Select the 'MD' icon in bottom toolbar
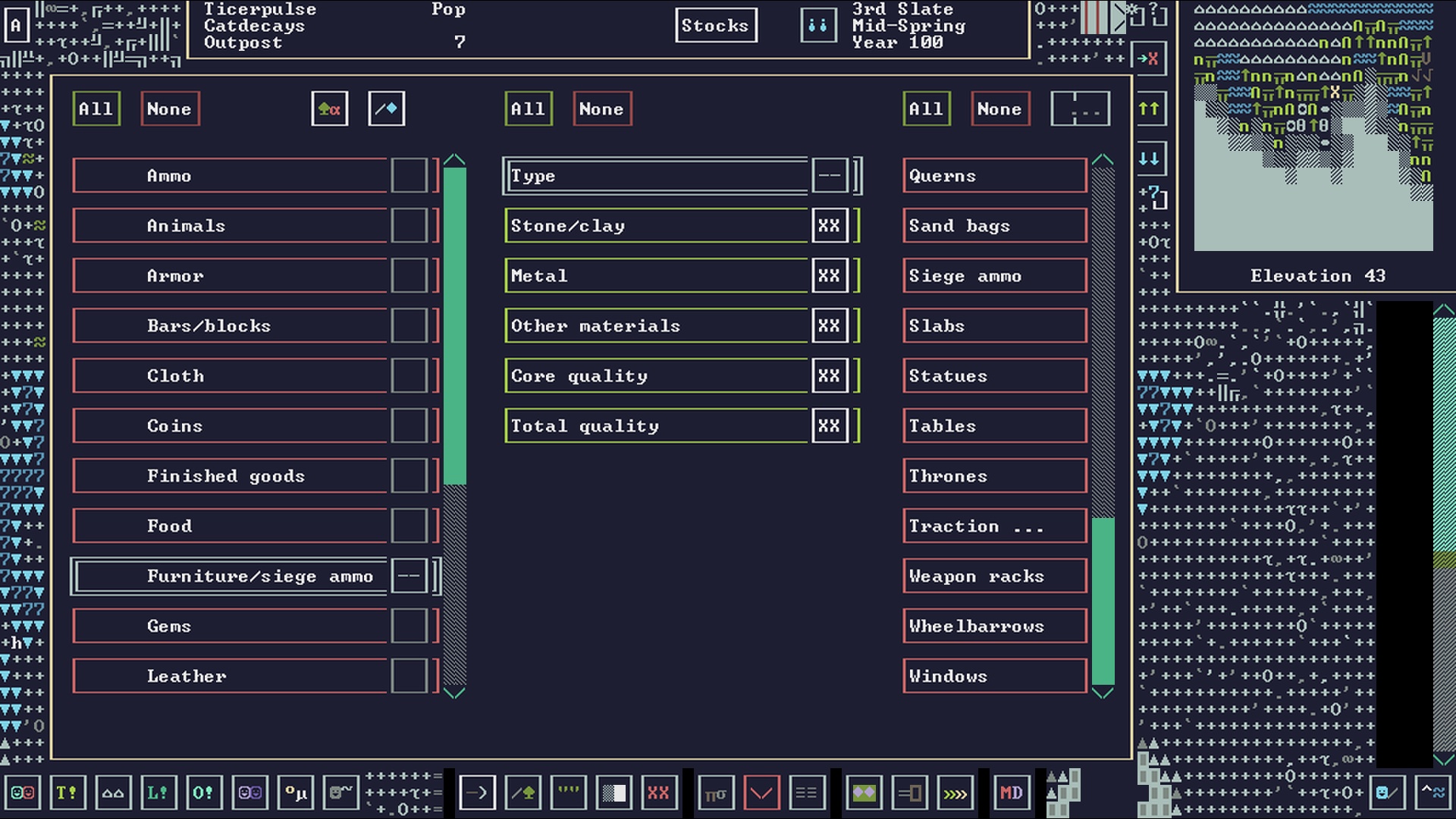Screen dimensions: 1456x819 1011,792
